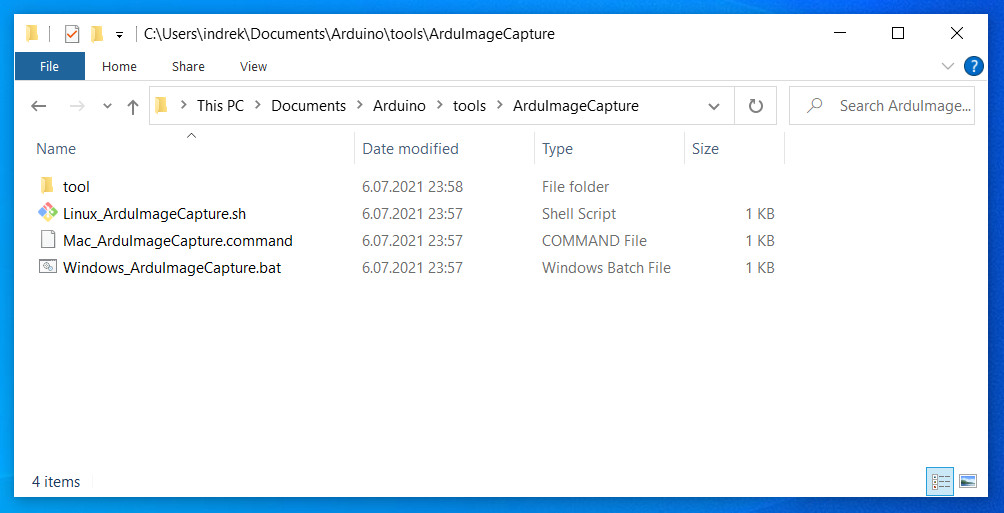This screenshot has width=1004, height=513.
Task: Click the Back navigation arrow
Action: coord(39,106)
